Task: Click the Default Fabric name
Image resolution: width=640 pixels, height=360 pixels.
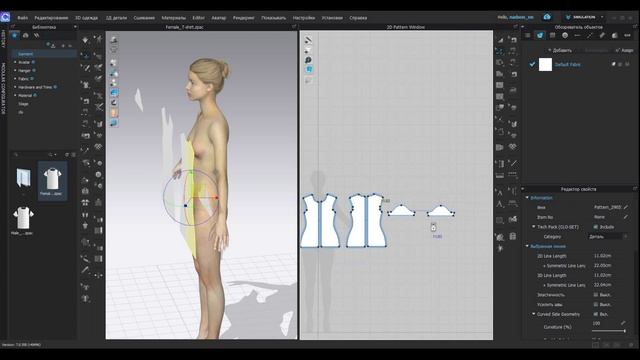Action: pyautogui.click(x=567, y=64)
